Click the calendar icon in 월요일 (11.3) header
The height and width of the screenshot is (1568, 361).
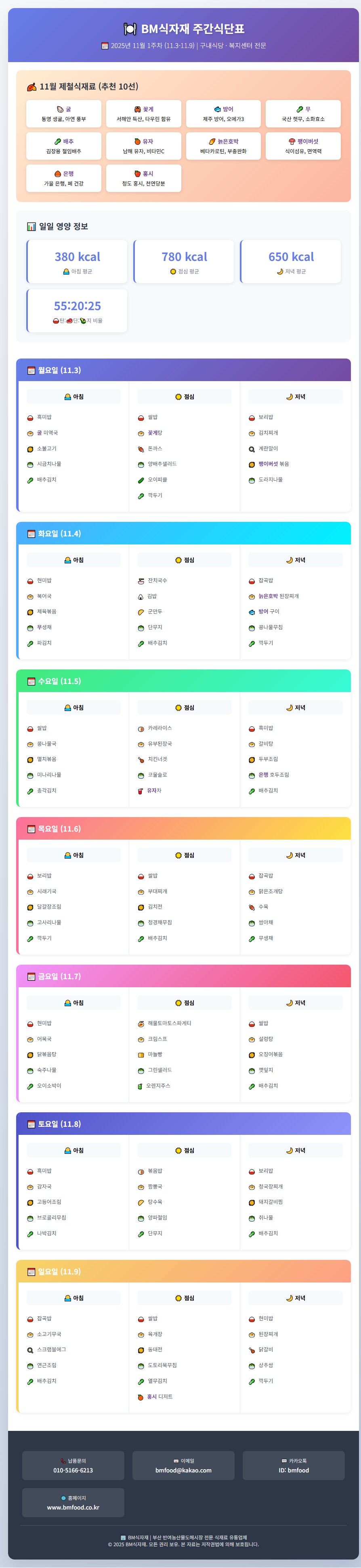coord(31,371)
